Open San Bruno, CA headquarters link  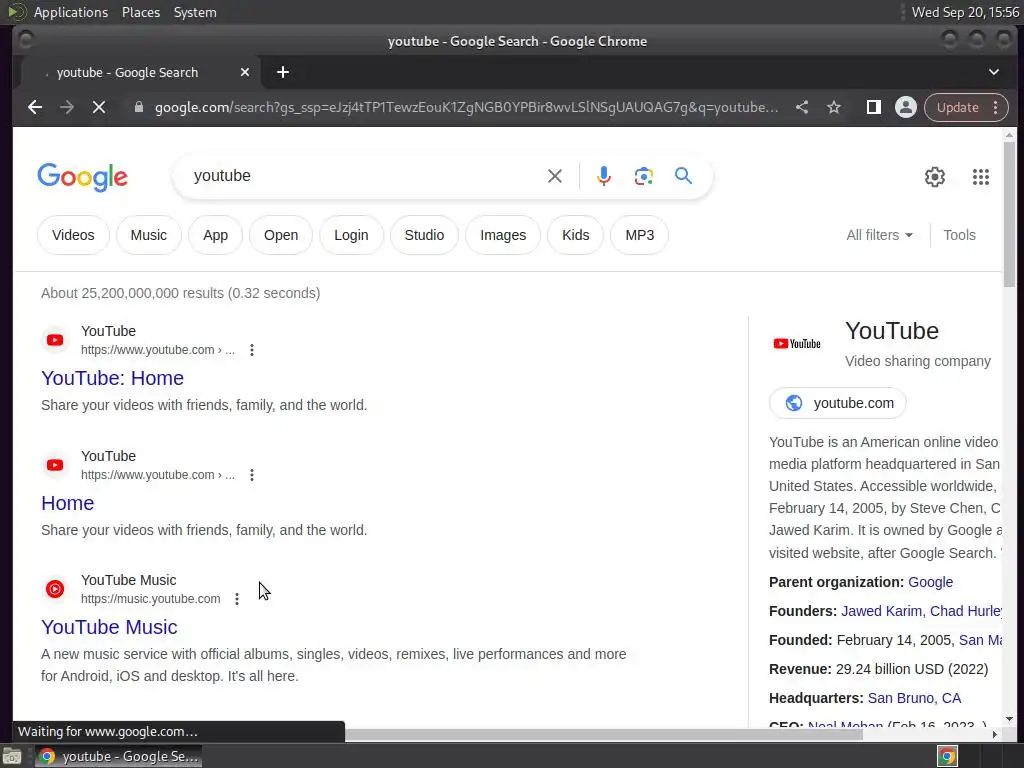[x=914, y=698]
